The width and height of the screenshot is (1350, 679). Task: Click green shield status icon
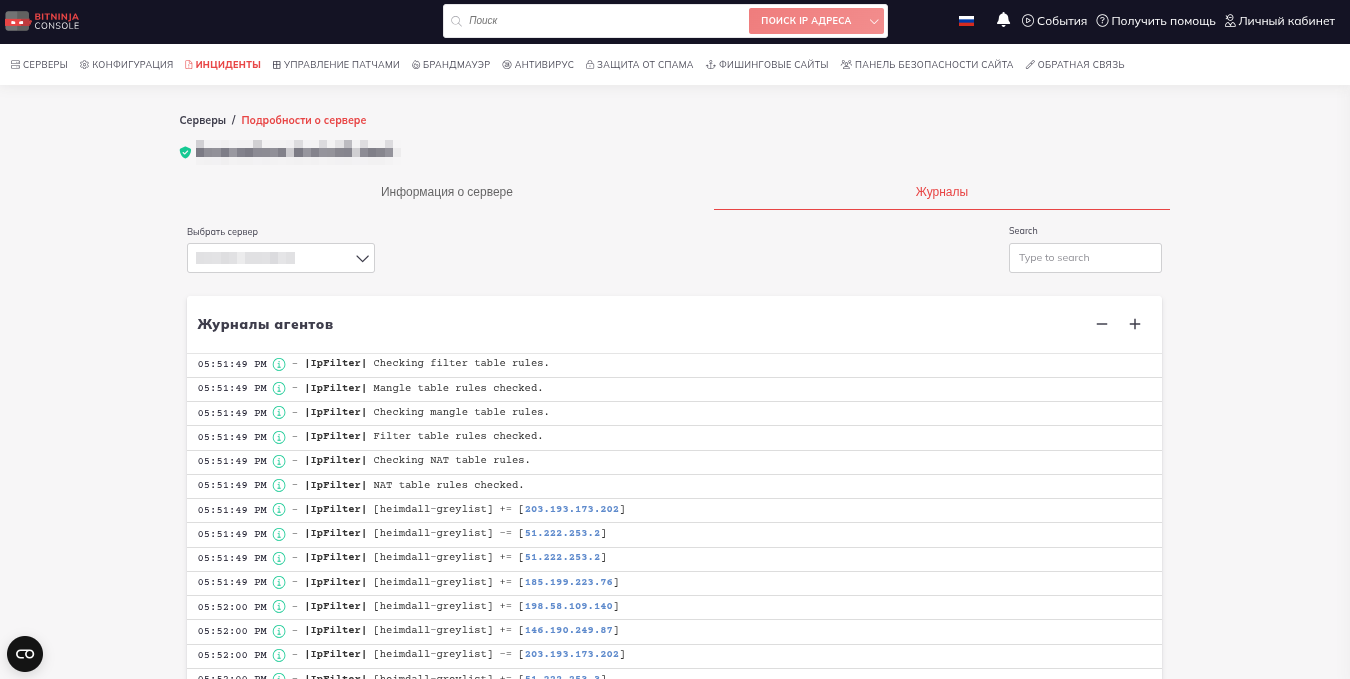click(x=185, y=152)
